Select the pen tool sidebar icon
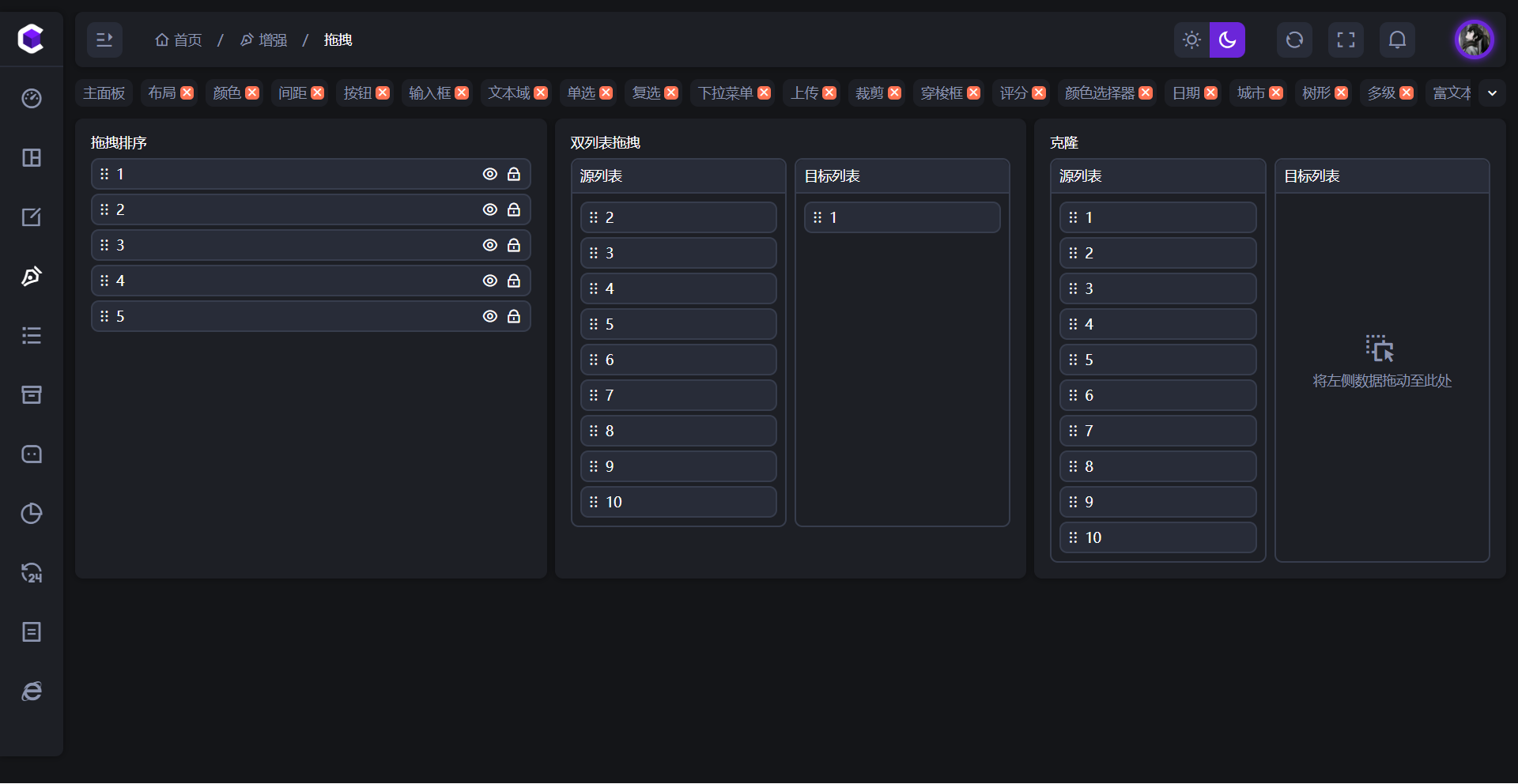This screenshot has width=1518, height=784. (32, 277)
